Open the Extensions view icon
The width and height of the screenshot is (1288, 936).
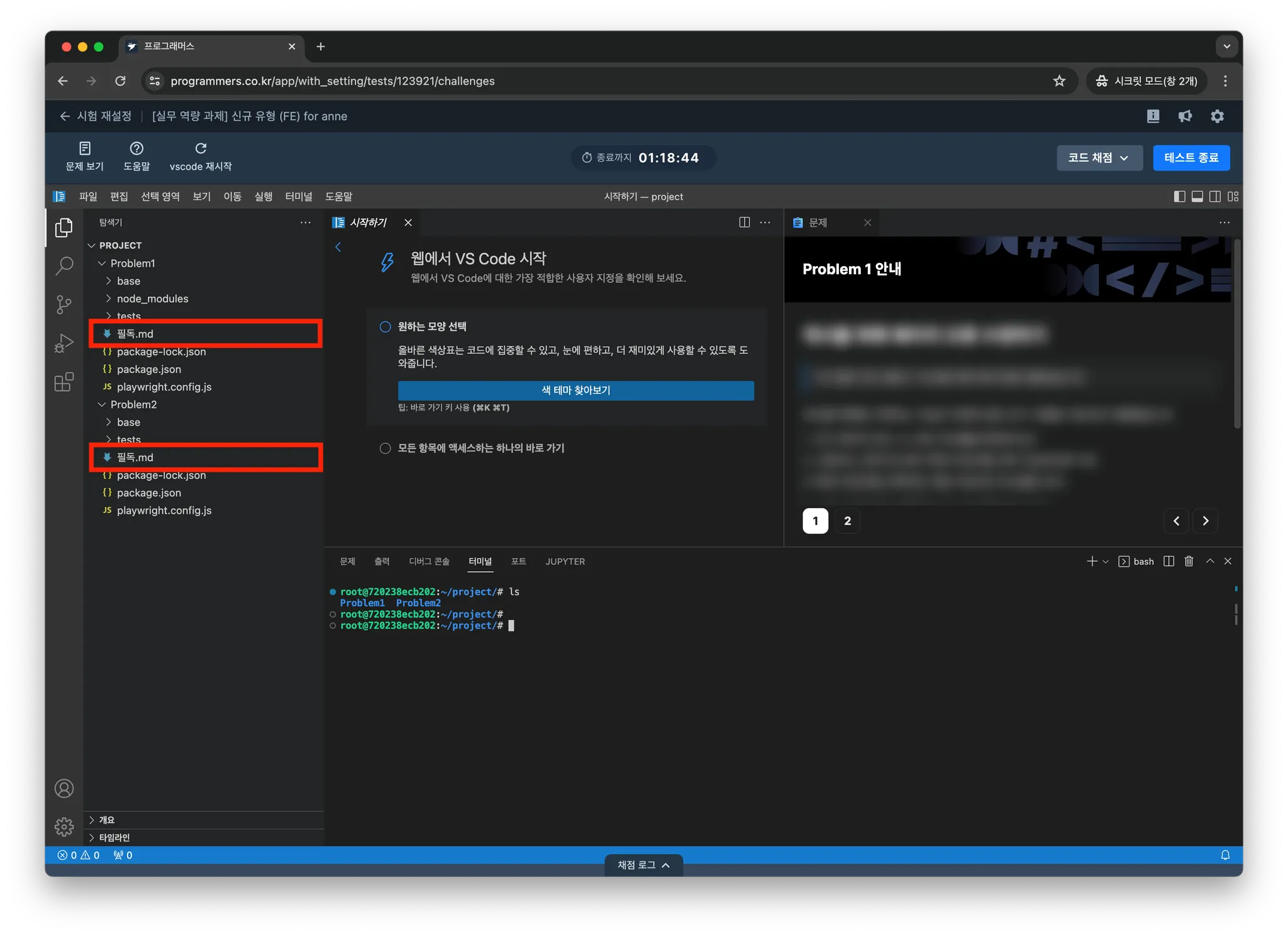click(64, 382)
